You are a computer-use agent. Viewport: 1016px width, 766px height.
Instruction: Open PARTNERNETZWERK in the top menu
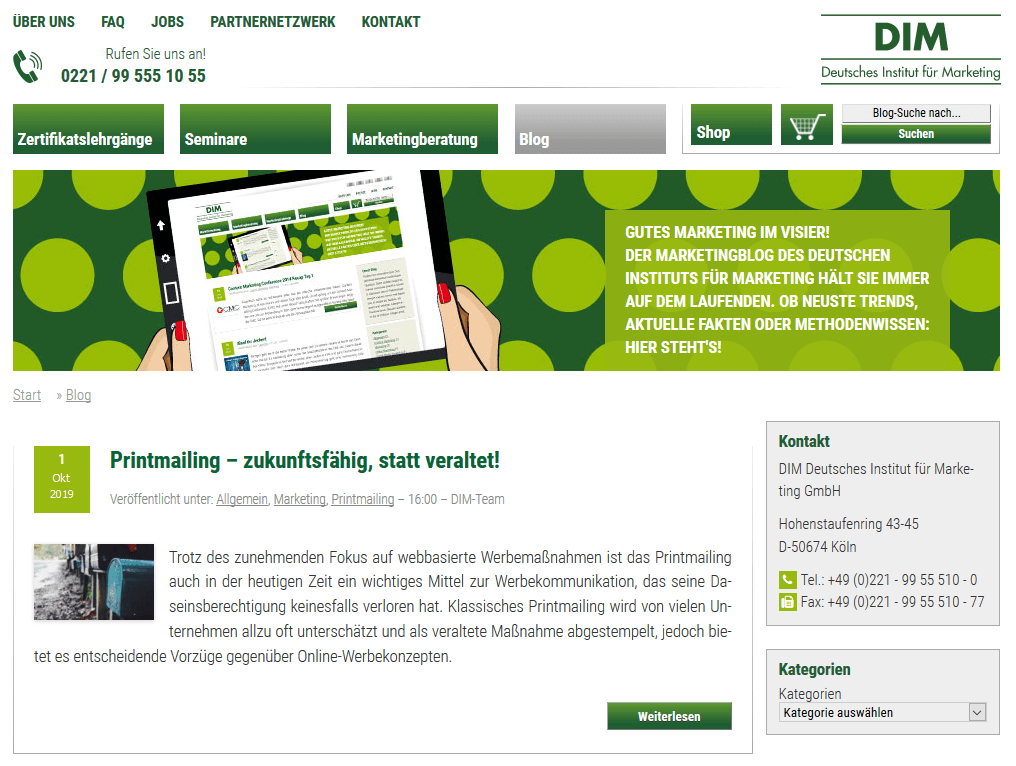pyautogui.click(x=273, y=22)
